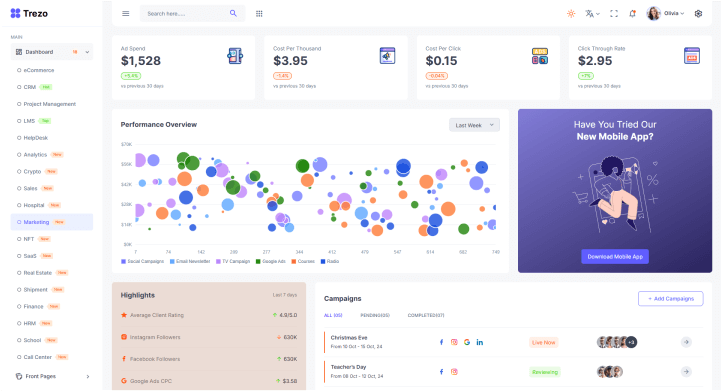This screenshot has width=721, height=391.
Task: Click the search magnifier icon
Action: [233, 13]
